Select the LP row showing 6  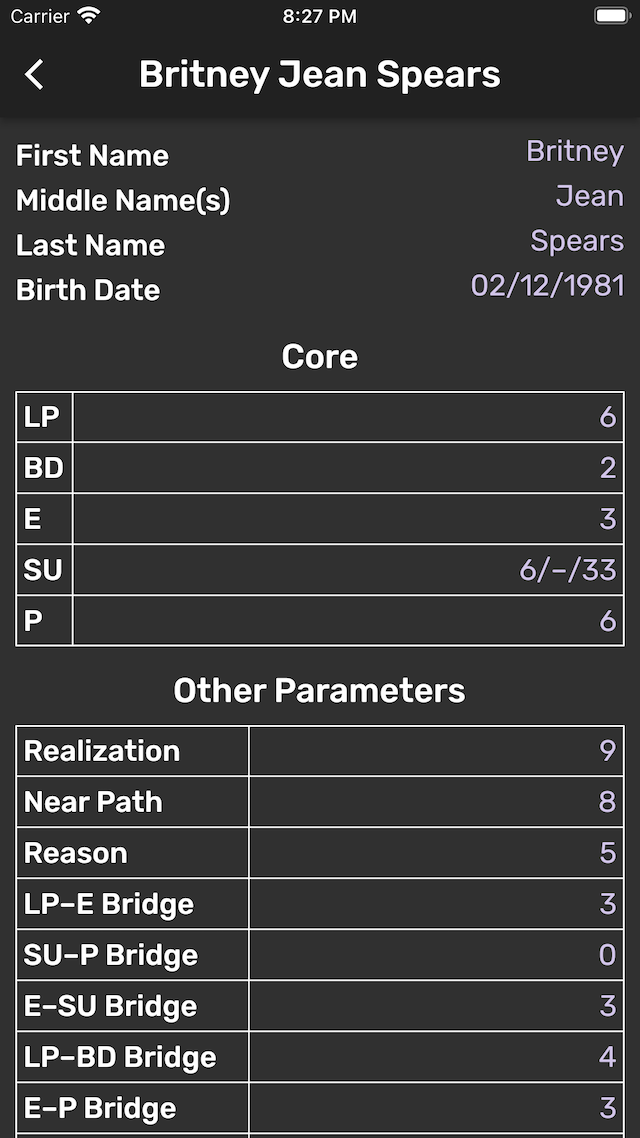pos(320,417)
